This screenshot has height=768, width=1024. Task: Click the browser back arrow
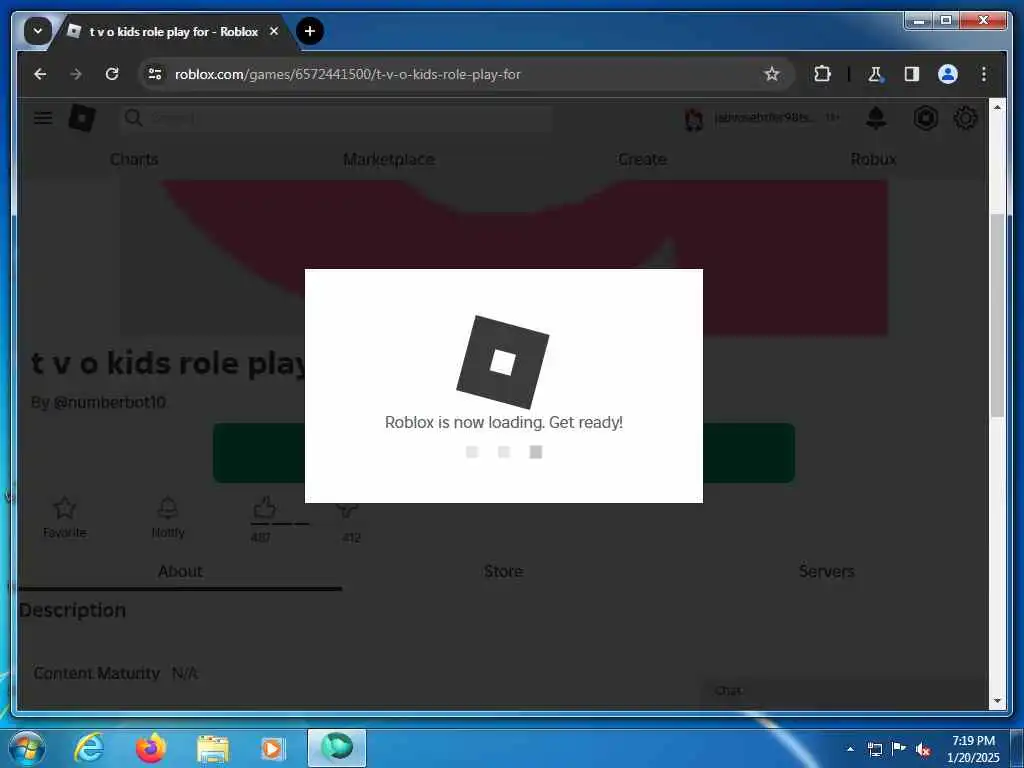(40, 74)
